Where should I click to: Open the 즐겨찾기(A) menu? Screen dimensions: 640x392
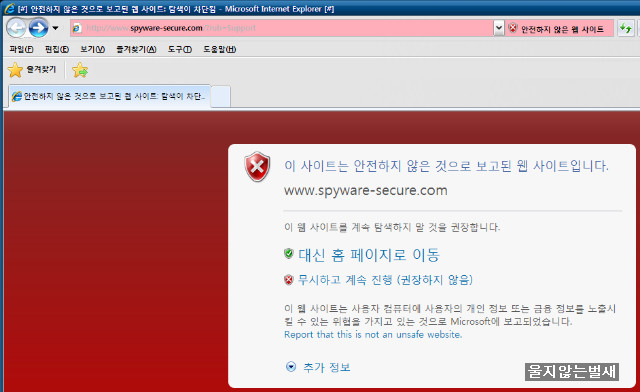pos(136,49)
